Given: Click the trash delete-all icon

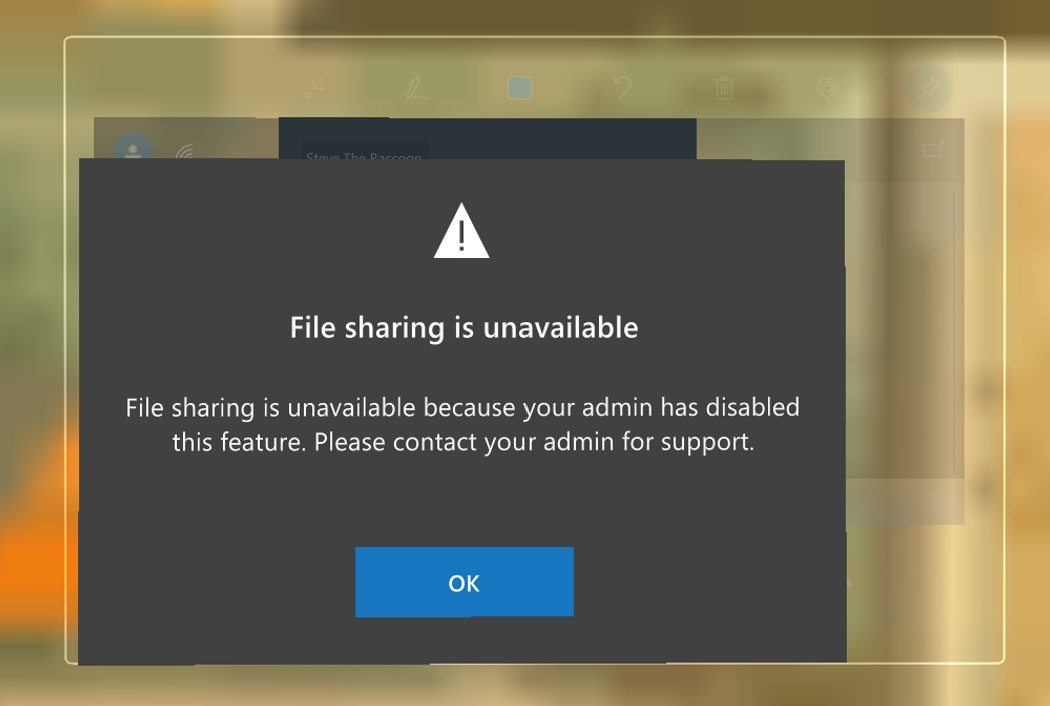Looking at the screenshot, I should [x=724, y=88].
